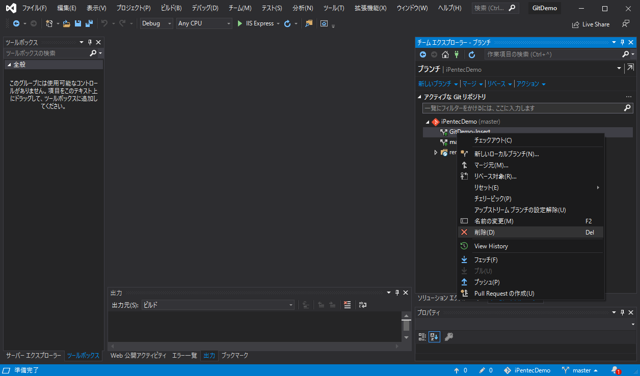Click the categorized view icon in Properties
The height and width of the screenshot is (376, 640).
click(422, 337)
